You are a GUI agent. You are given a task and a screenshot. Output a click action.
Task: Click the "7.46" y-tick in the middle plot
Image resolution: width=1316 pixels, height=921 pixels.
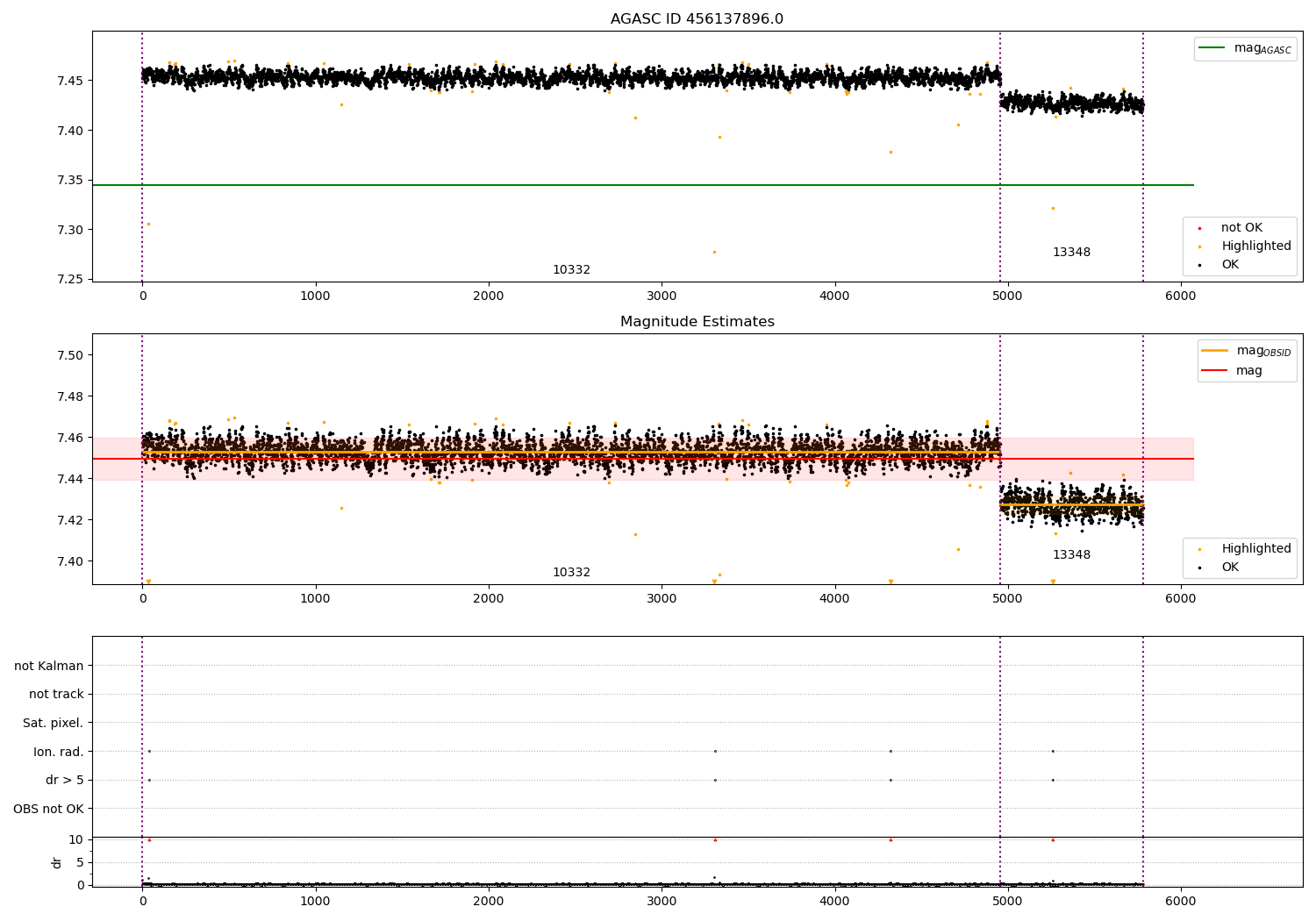(x=70, y=439)
